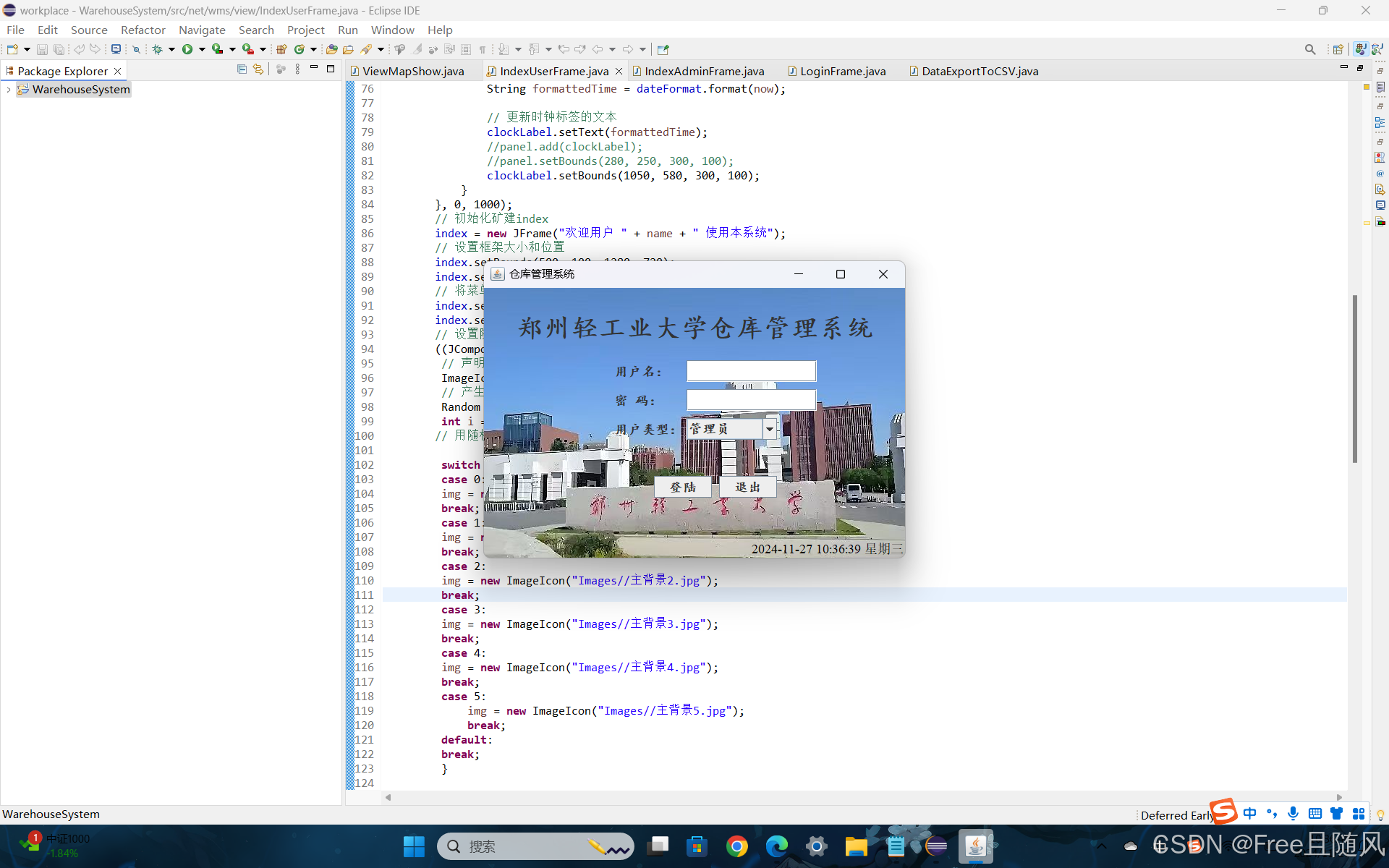
Task: Click the Debug bug icon
Action: (x=157, y=49)
